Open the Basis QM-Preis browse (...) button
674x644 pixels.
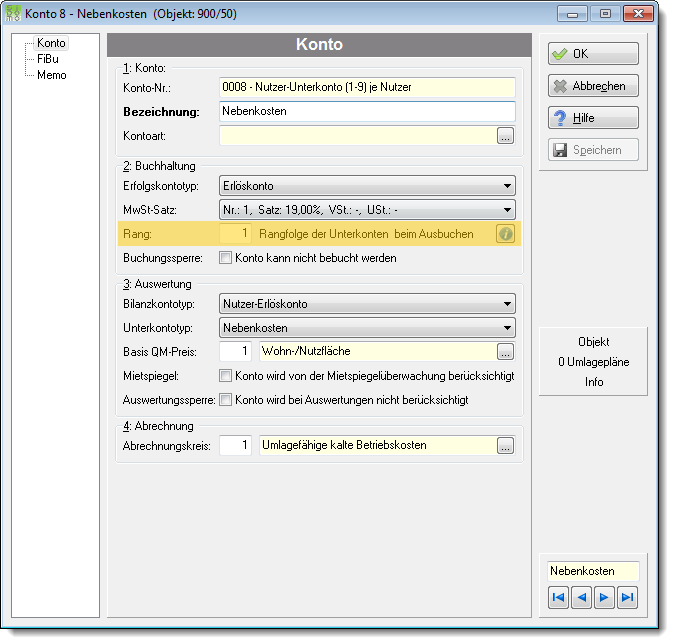click(505, 352)
